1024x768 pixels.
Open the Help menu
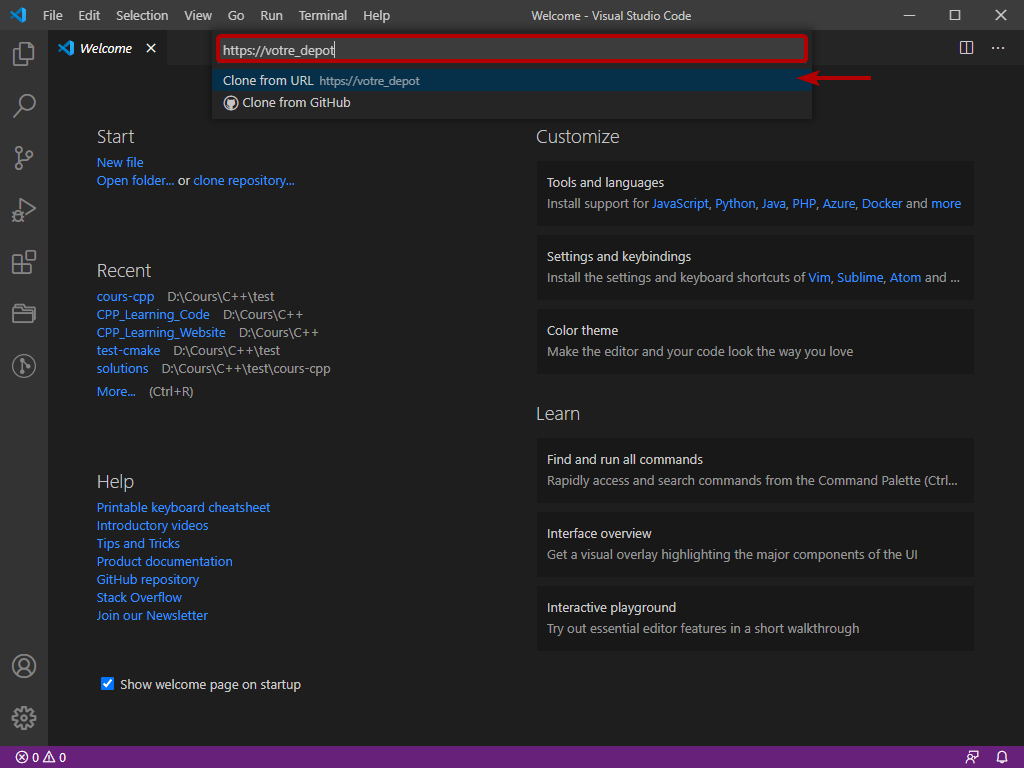tap(376, 16)
